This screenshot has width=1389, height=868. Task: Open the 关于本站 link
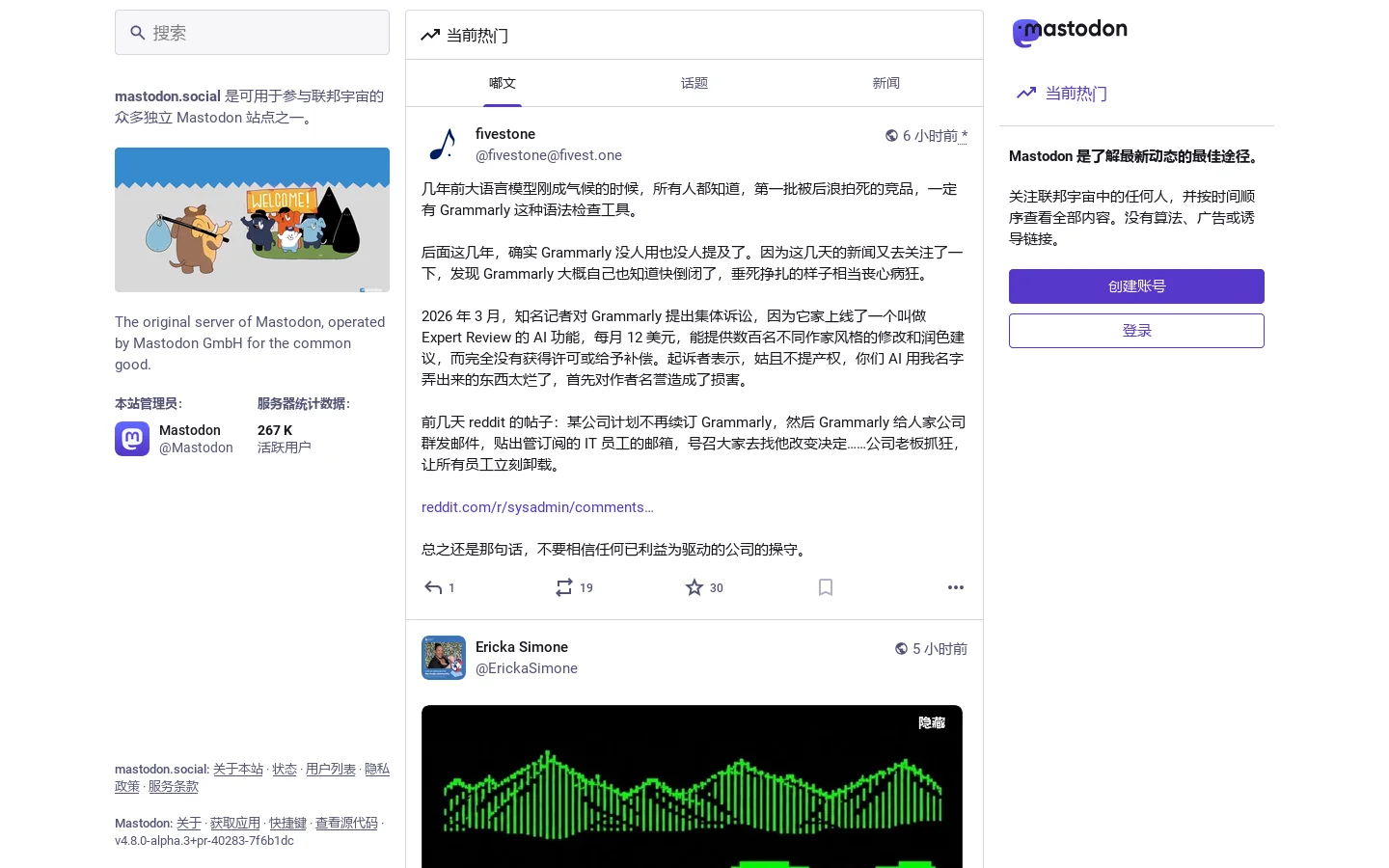pos(238,770)
